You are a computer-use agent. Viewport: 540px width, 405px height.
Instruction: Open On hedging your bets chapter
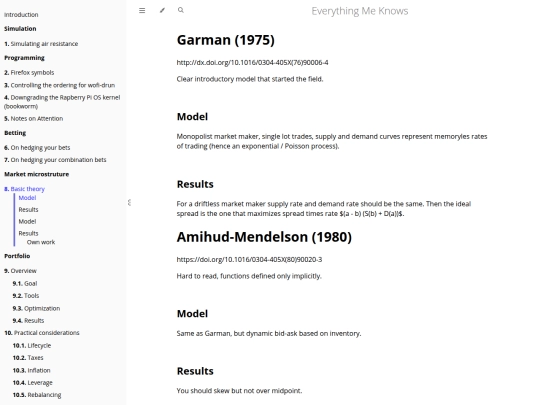(37, 148)
